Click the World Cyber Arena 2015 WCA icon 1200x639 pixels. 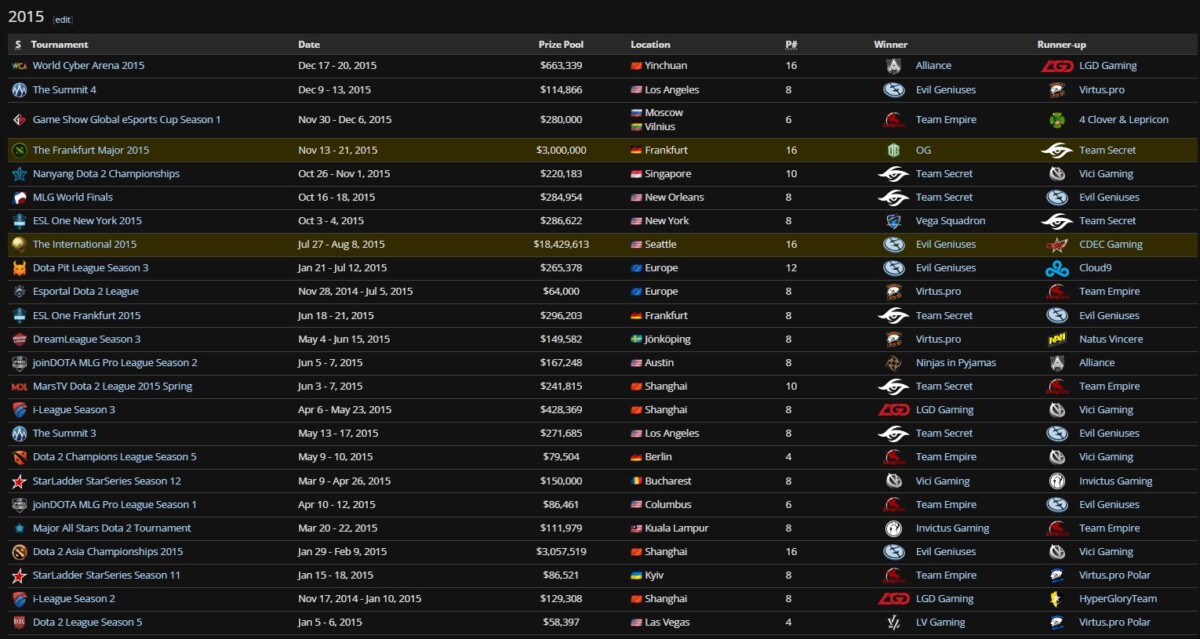(x=19, y=66)
